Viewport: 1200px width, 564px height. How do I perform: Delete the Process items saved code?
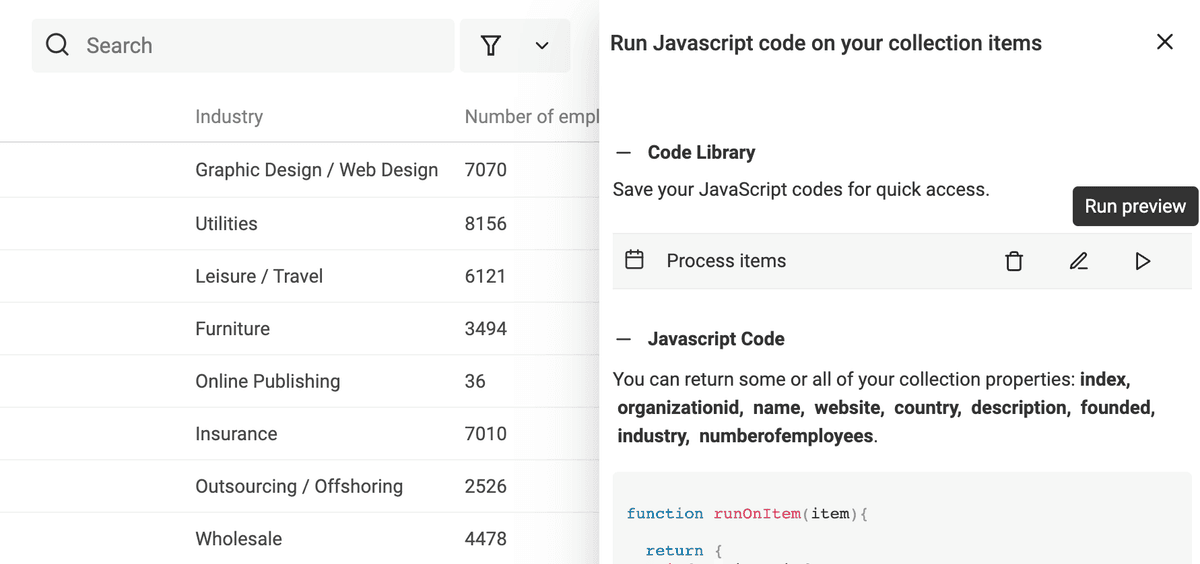coord(1014,261)
